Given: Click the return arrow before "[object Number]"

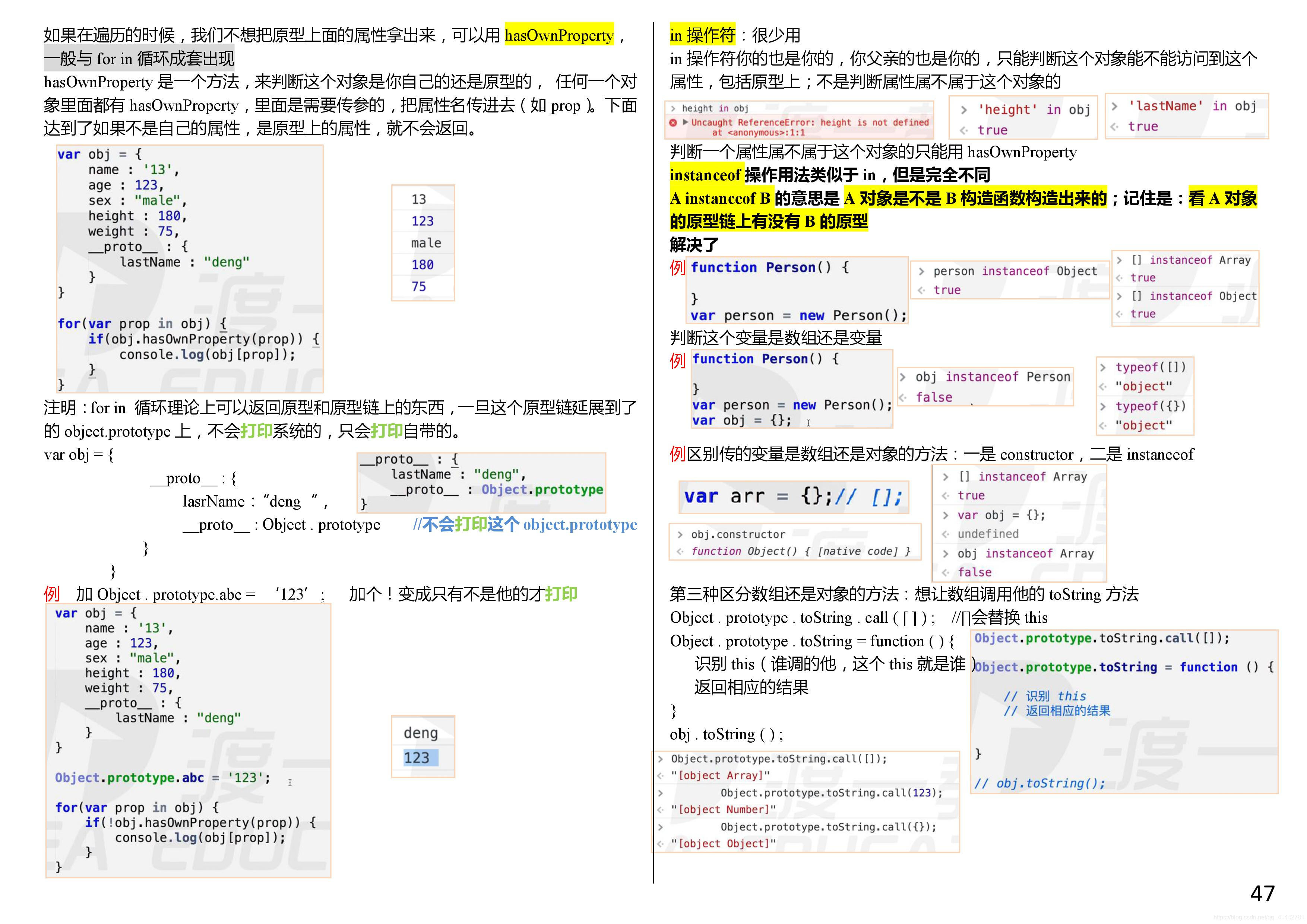Looking at the screenshot, I should pos(660,810).
